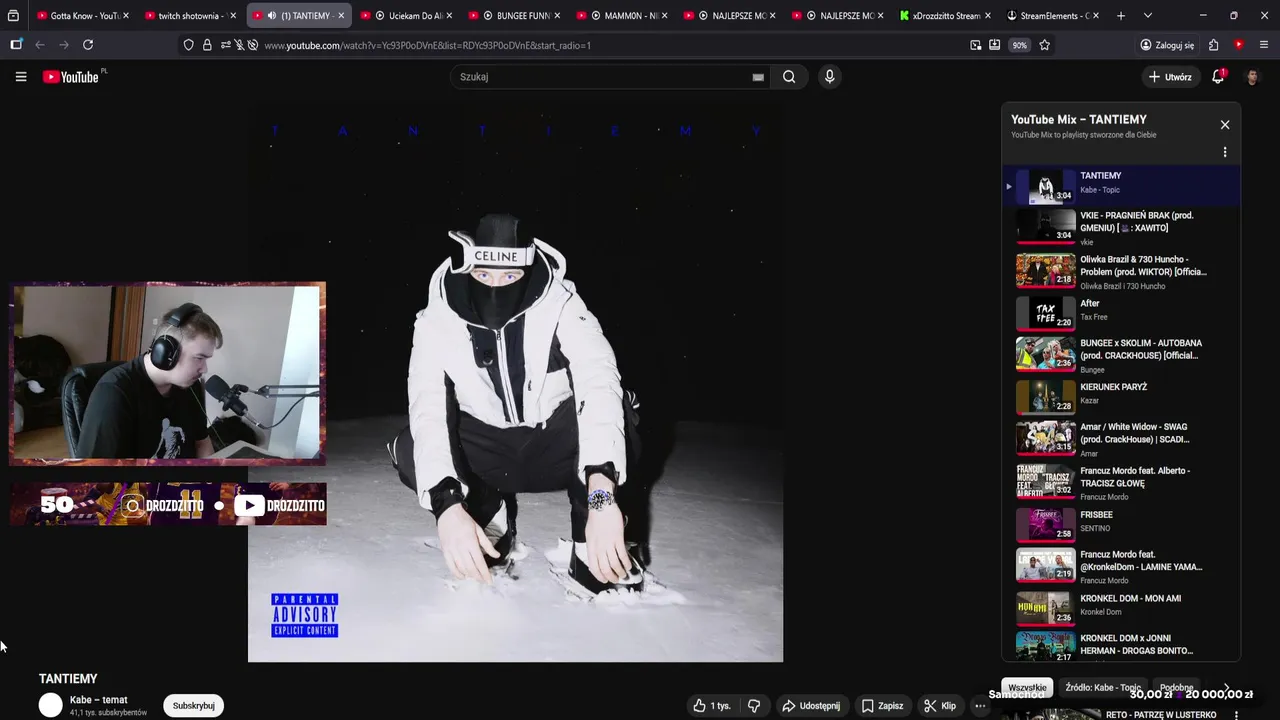Screen dimensions: 1280x720
Task: Open a new browser tab
Action: point(1121,16)
